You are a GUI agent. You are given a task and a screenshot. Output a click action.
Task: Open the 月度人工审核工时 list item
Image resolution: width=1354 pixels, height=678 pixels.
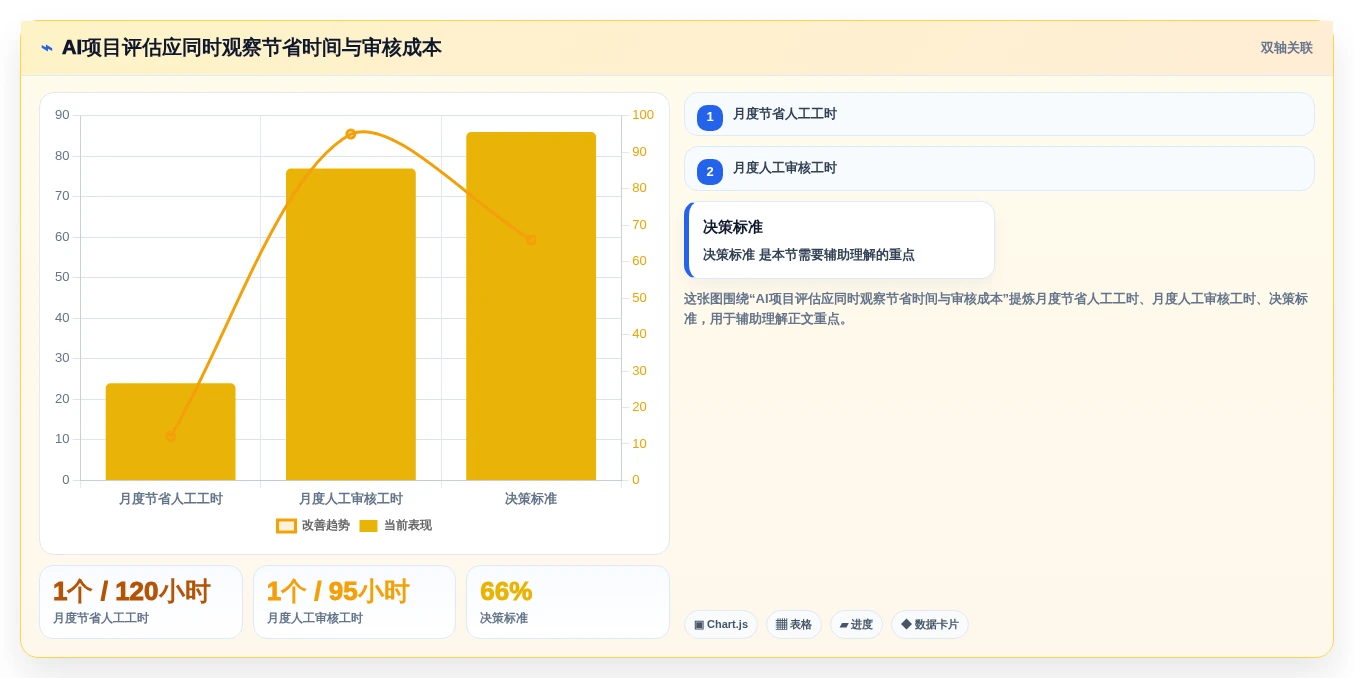click(x=999, y=168)
